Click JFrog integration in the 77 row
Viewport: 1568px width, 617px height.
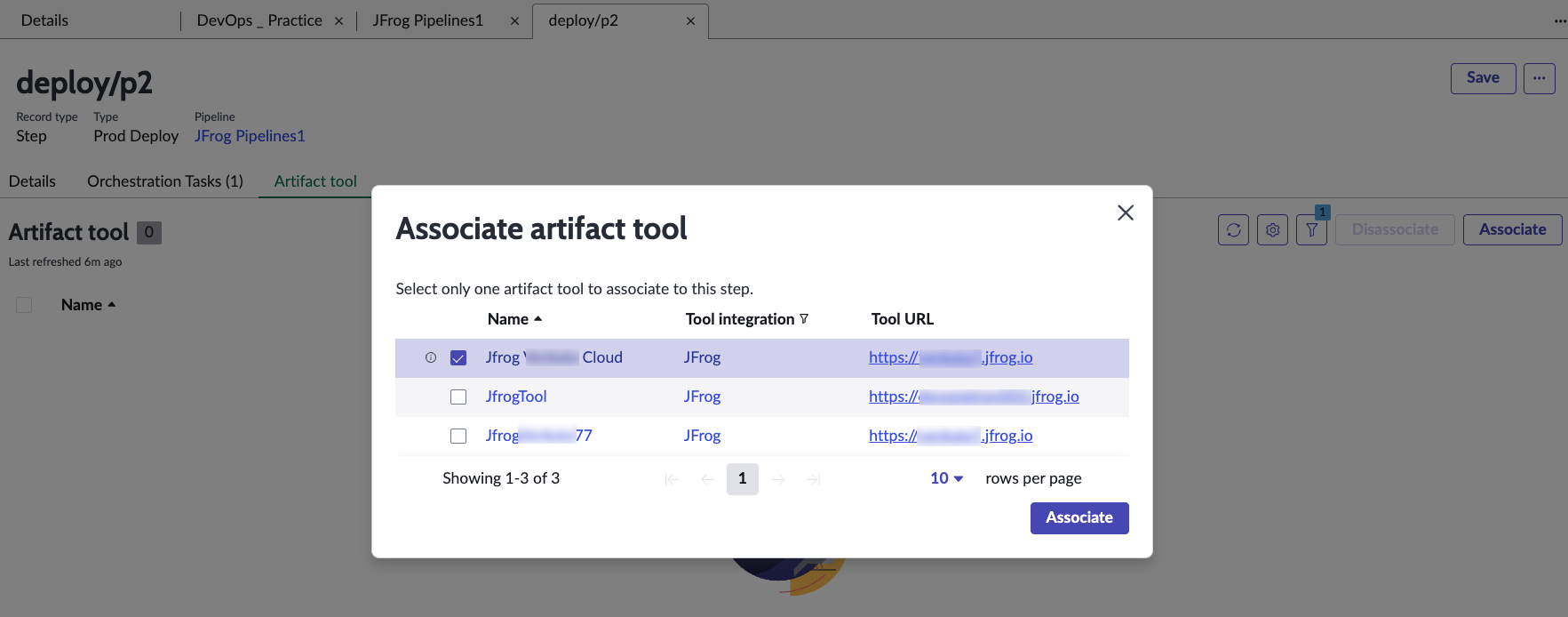pos(702,436)
